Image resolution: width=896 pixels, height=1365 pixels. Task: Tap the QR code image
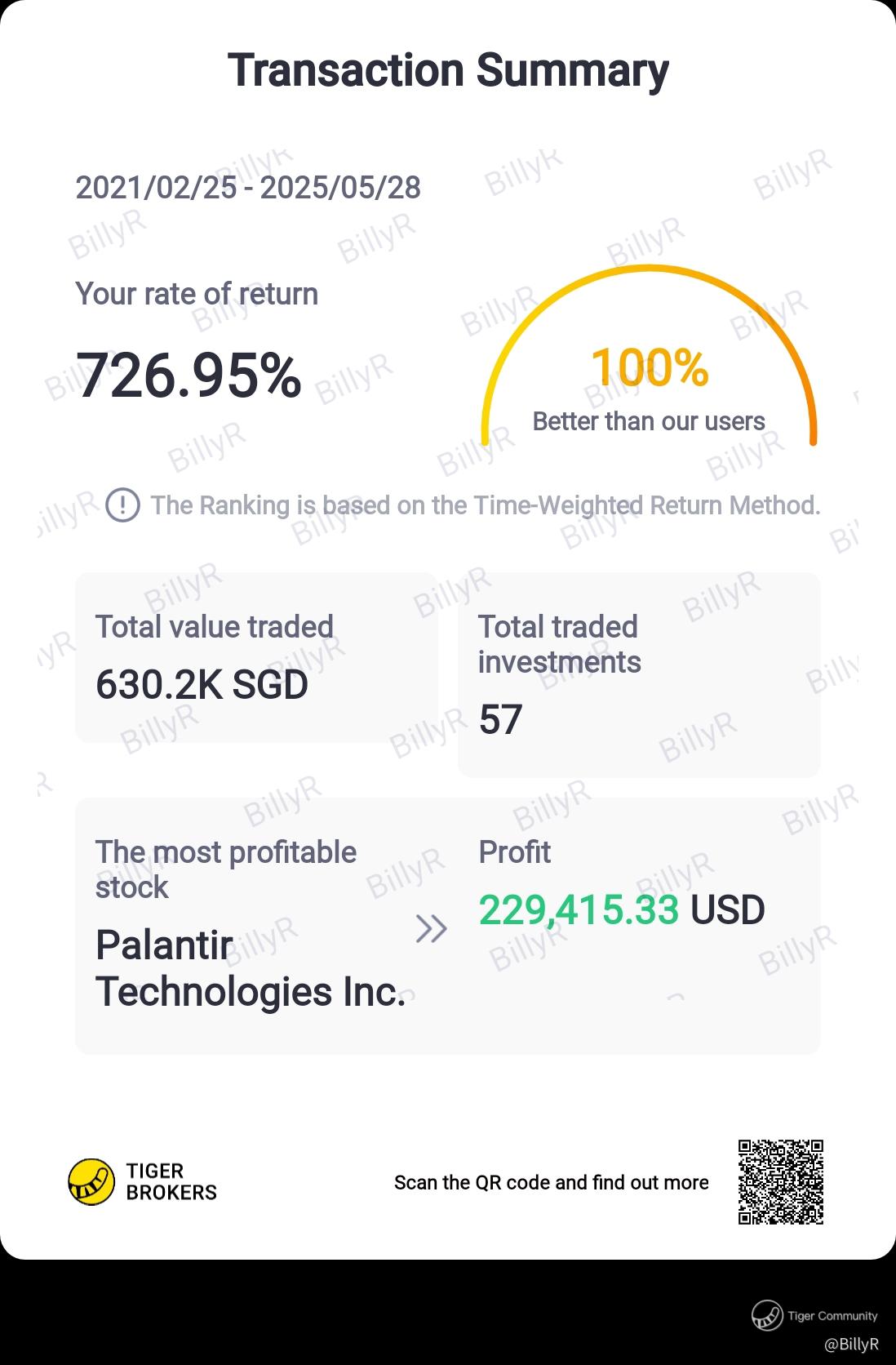[780, 1182]
